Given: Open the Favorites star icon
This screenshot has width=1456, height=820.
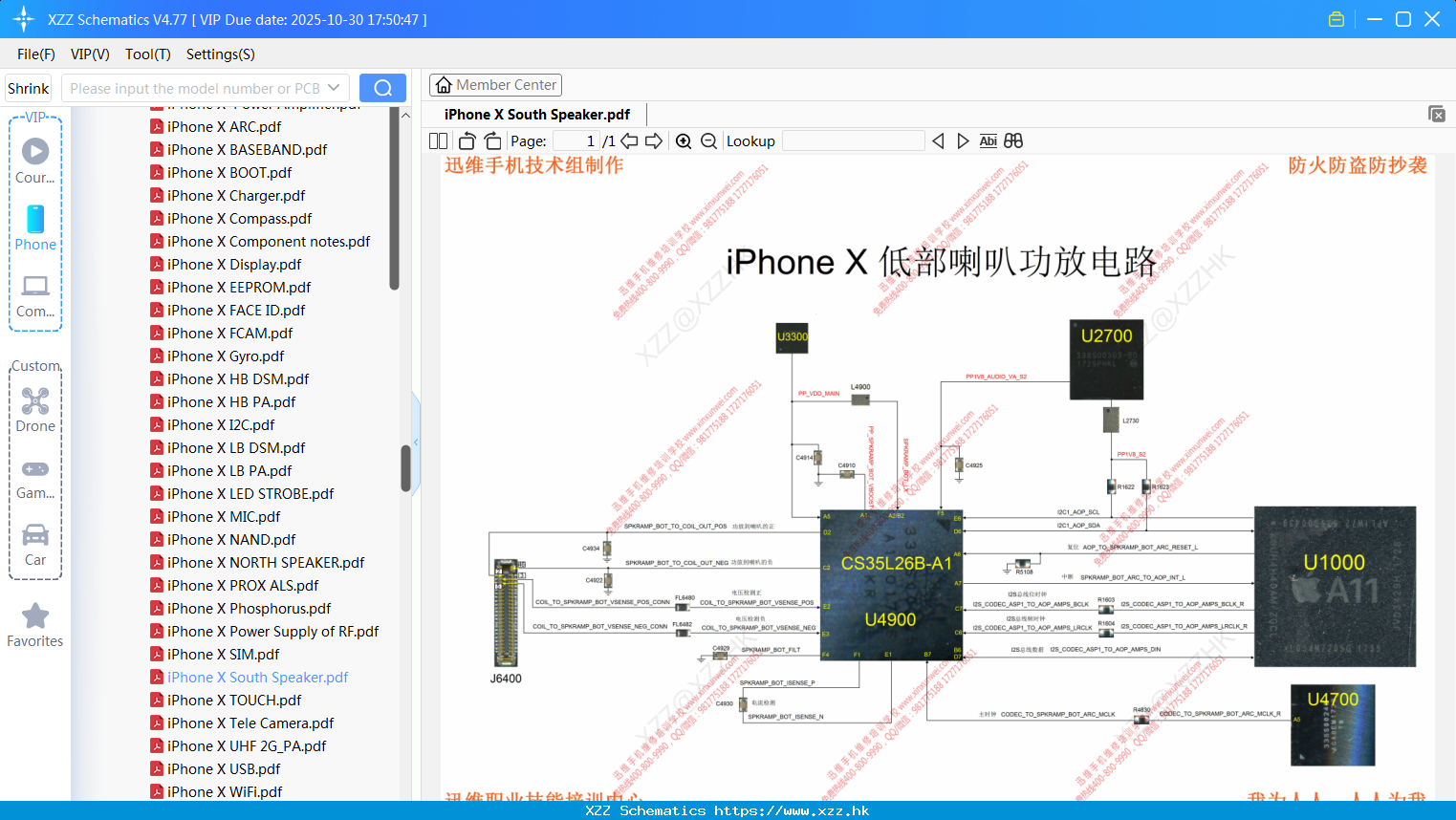Looking at the screenshot, I should pyautogui.click(x=35, y=625).
